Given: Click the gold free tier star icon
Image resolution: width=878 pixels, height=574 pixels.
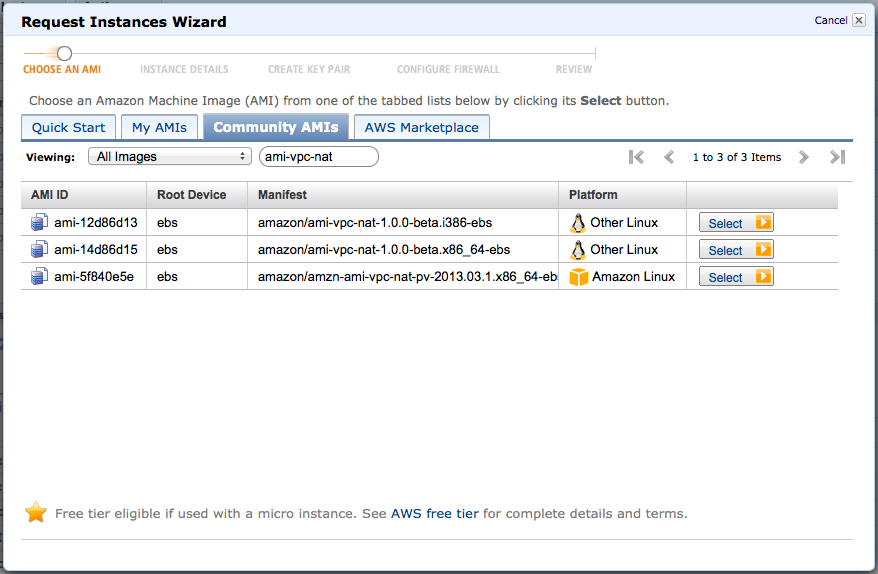Looking at the screenshot, I should (36, 512).
